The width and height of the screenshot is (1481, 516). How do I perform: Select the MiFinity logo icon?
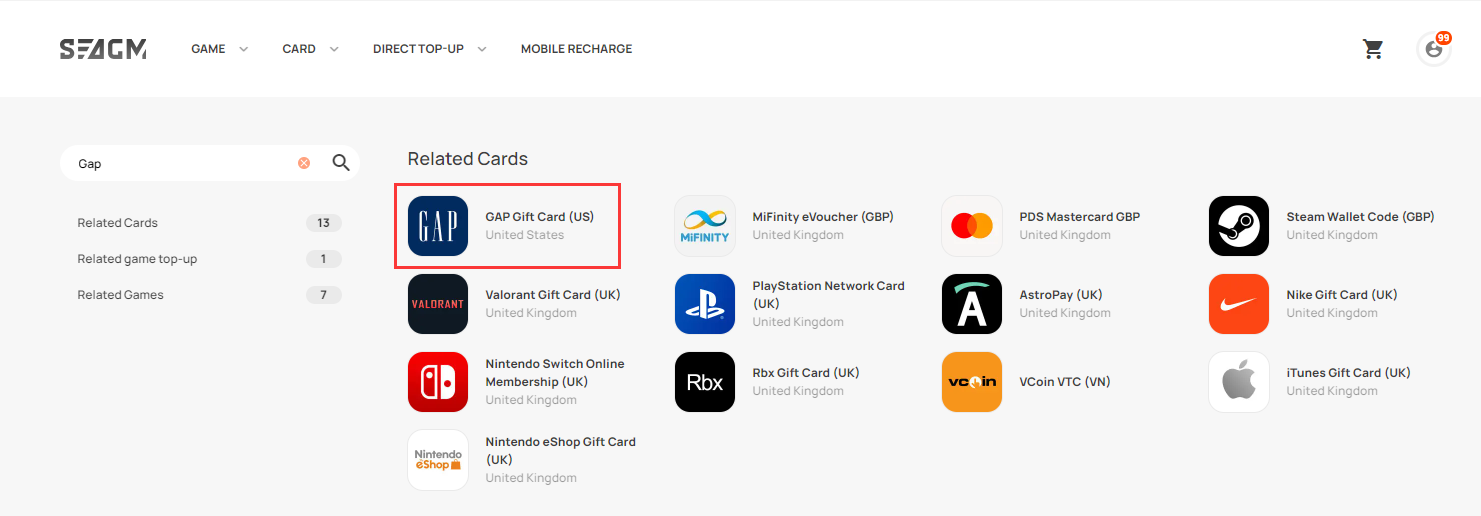pos(705,226)
